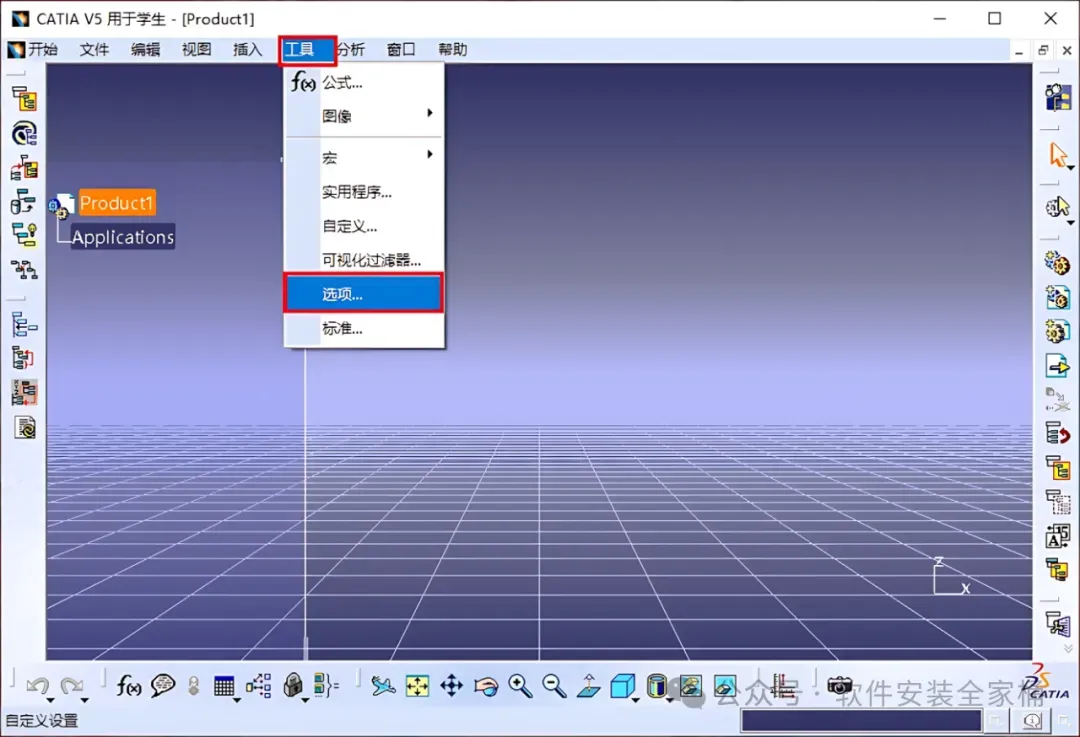Click the document with yellow arrow icon
Viewport: 1080px width, 737px height.
[x=1057, y=365]
